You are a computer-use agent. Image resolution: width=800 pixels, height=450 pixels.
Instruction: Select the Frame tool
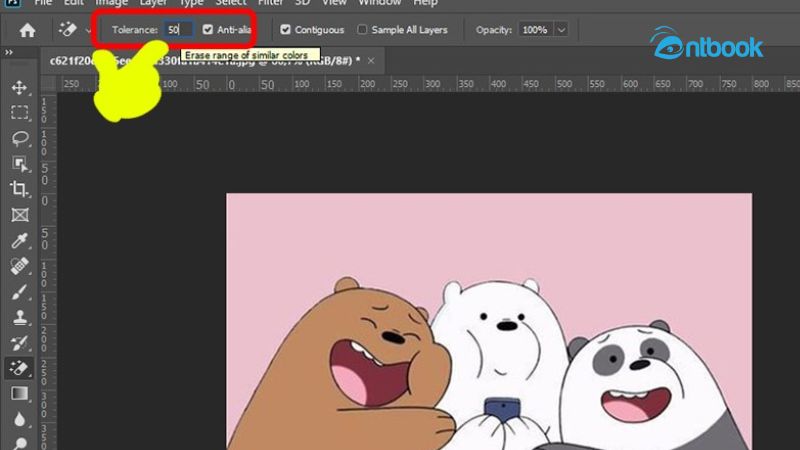tap(19, 215)
